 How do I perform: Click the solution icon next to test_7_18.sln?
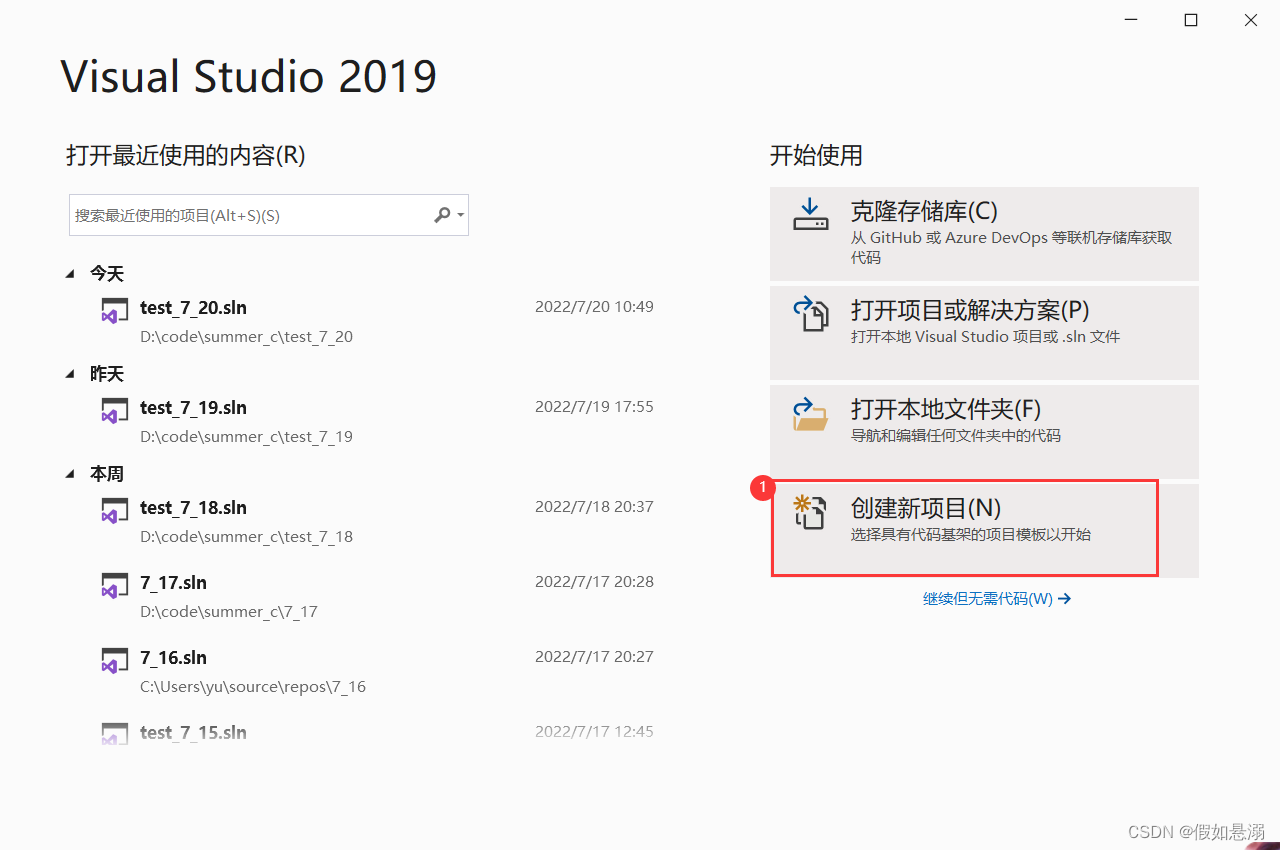coord(115,510)
